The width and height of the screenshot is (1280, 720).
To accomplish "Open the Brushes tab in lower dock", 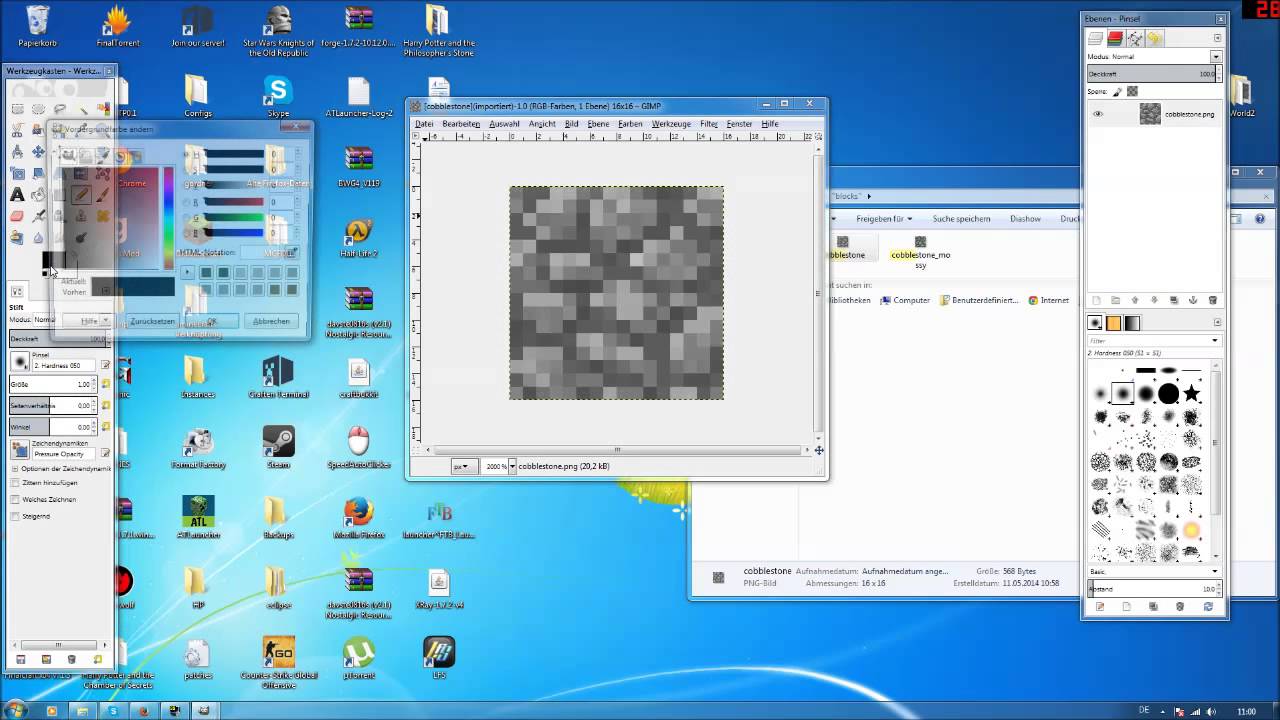I will [1095, 323].
